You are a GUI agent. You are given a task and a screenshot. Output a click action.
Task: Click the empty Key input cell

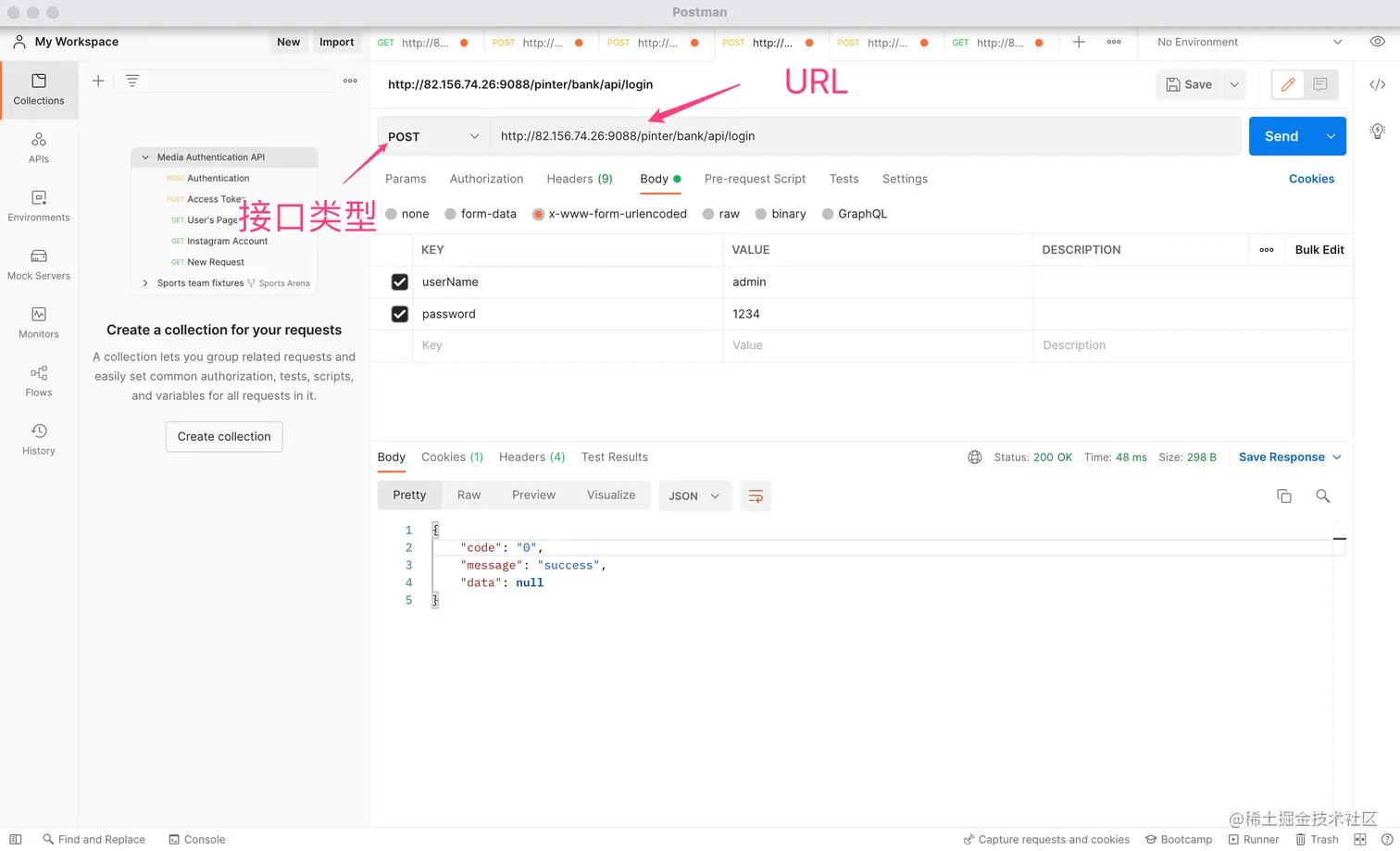(x=568, y=345)
